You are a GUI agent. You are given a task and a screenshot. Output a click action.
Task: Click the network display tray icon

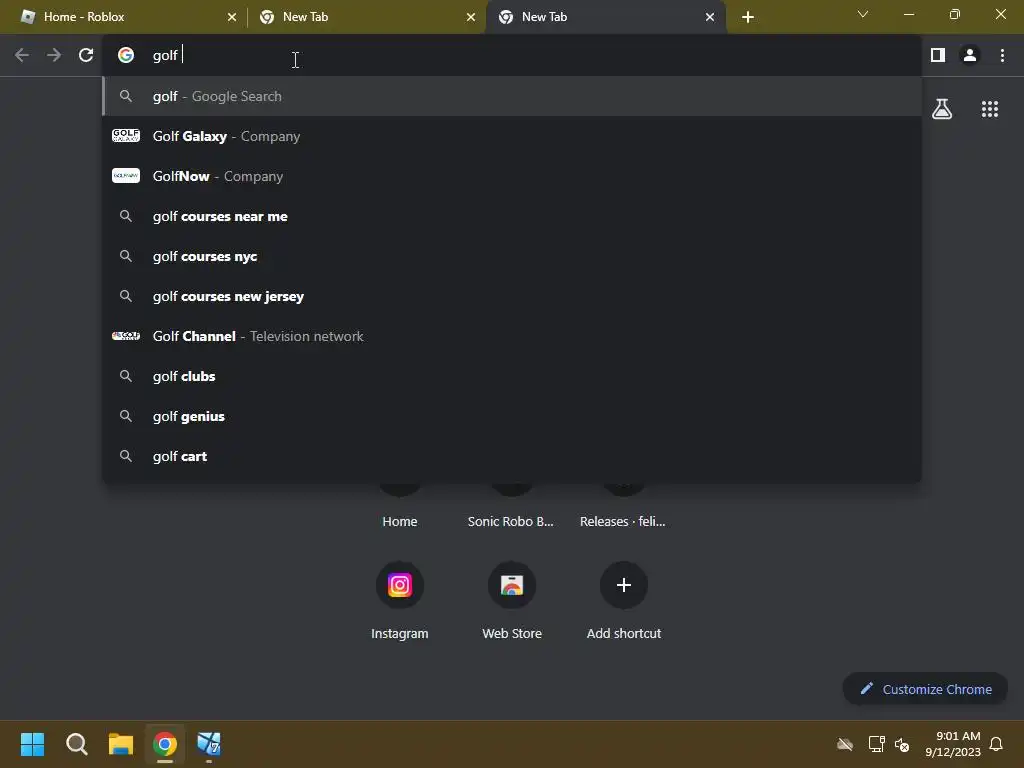(x=876, y=744)
